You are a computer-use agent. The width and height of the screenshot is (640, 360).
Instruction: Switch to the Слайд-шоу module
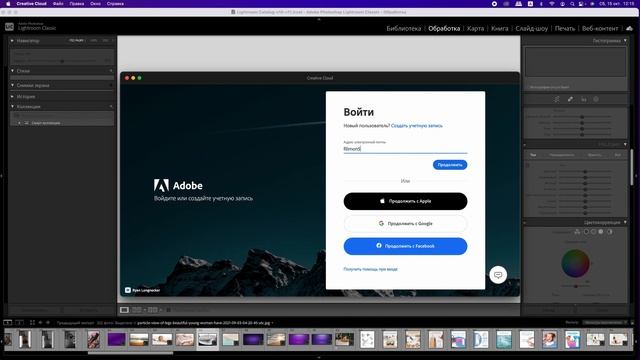point(531,29)
